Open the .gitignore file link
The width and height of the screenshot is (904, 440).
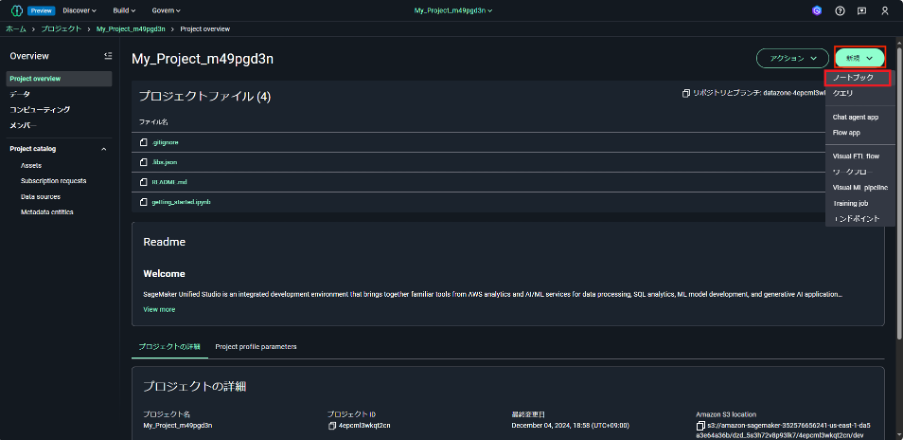coord(165,142)
